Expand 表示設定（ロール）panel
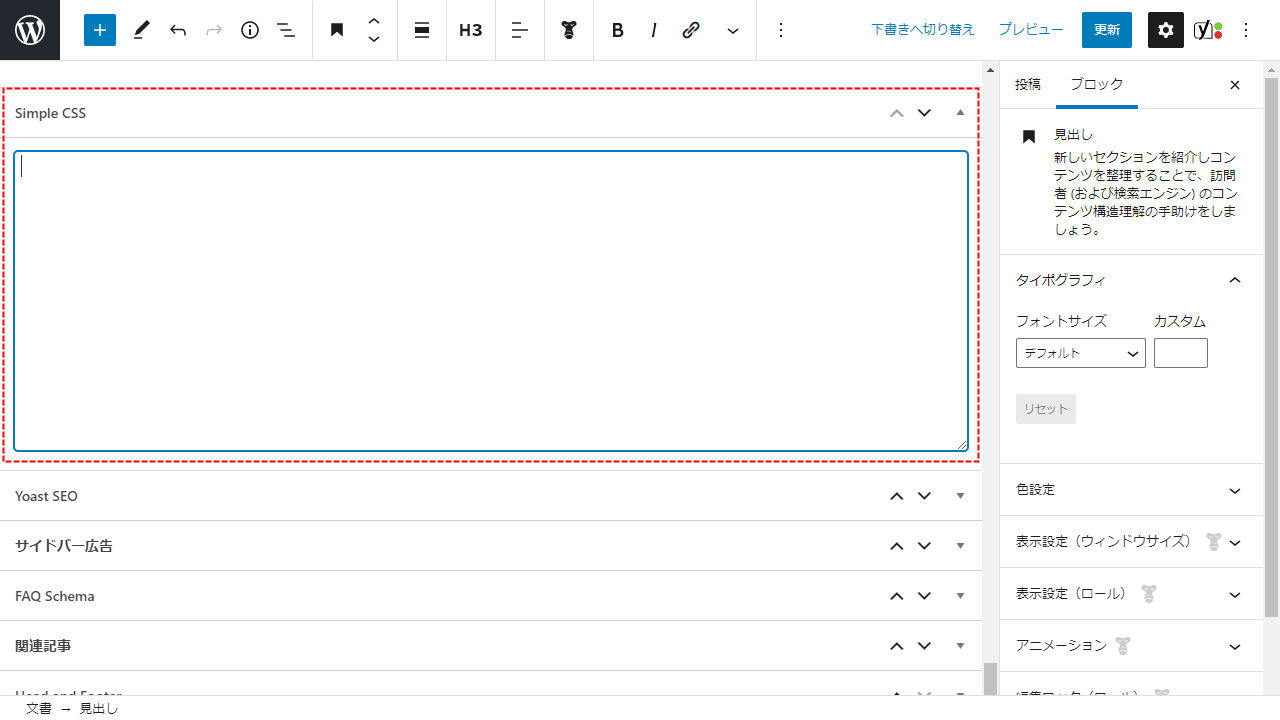The width and height of the screenshot is (1280, 720). (1131, 594)
